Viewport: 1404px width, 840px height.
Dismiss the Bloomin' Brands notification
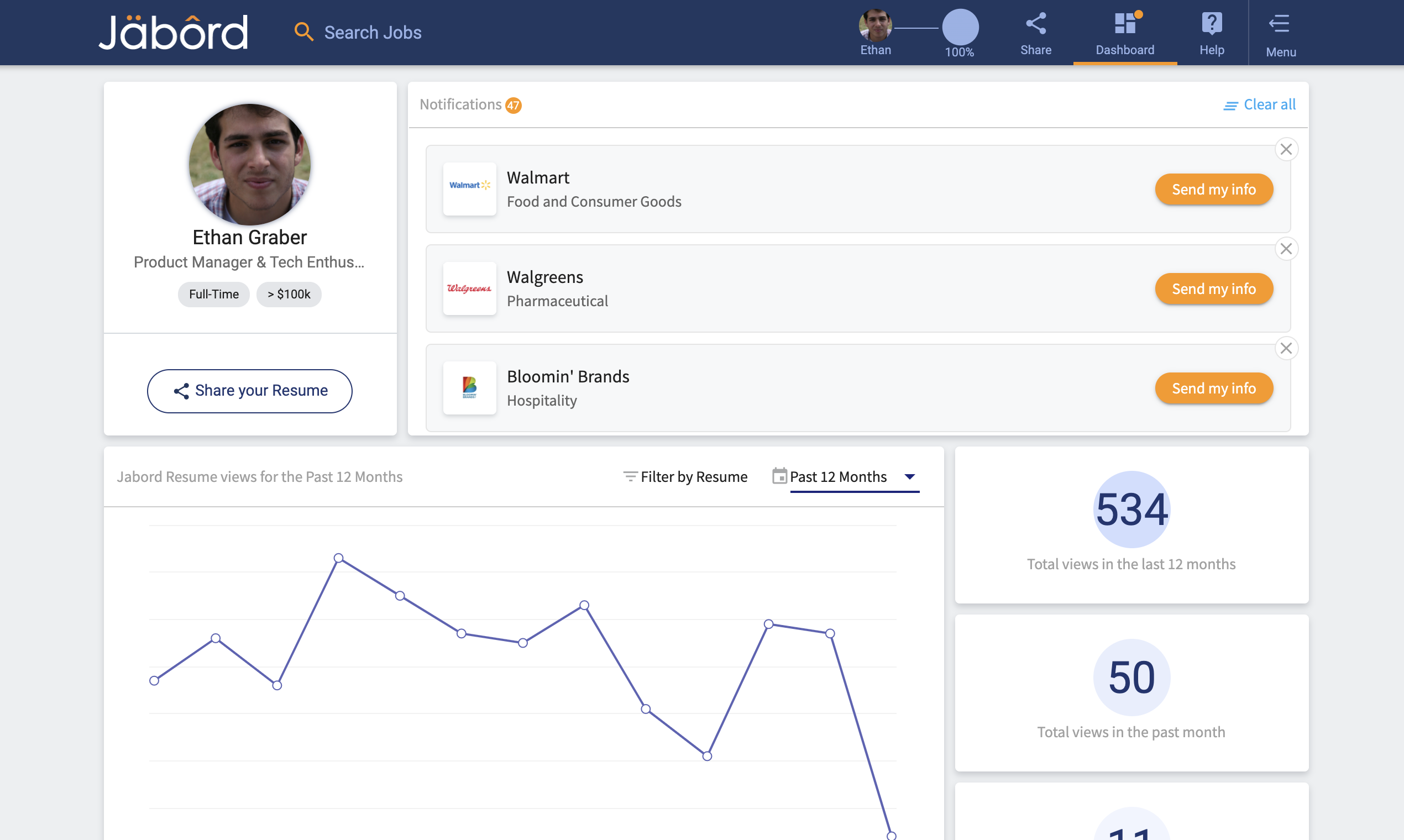point(1286,349)
